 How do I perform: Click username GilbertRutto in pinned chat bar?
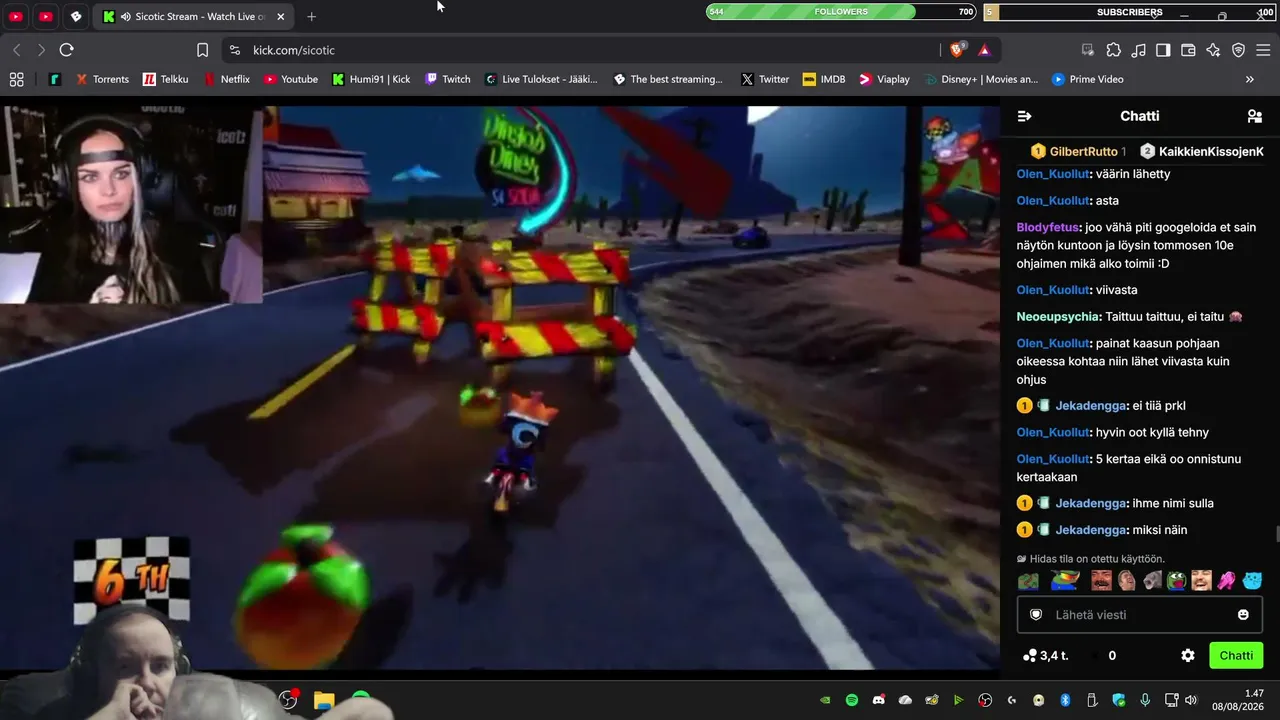coord(1084,152)
